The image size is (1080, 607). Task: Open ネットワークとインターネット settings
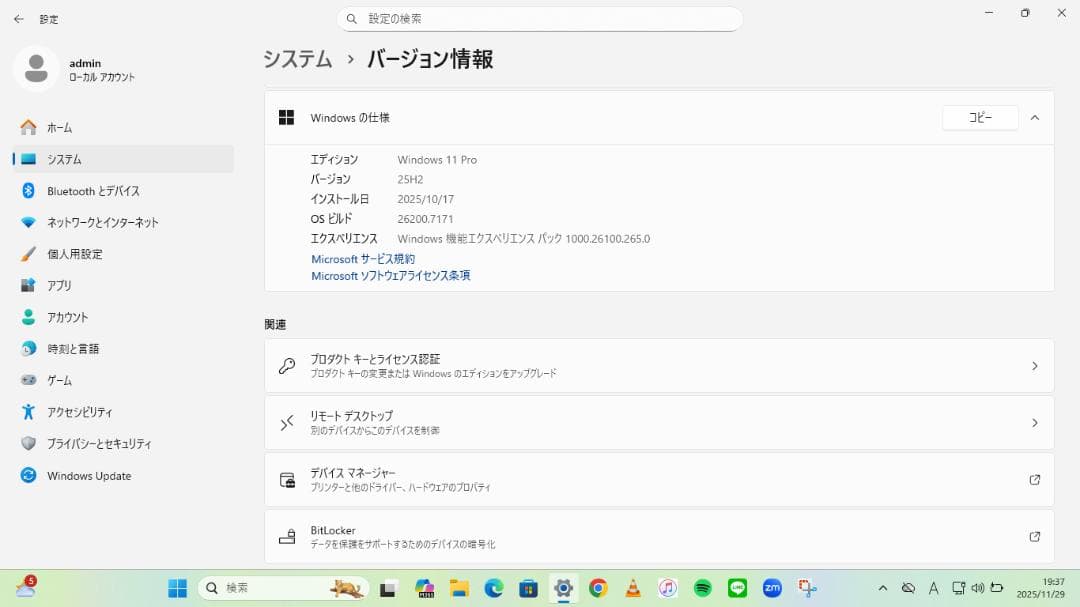[124, 223]
